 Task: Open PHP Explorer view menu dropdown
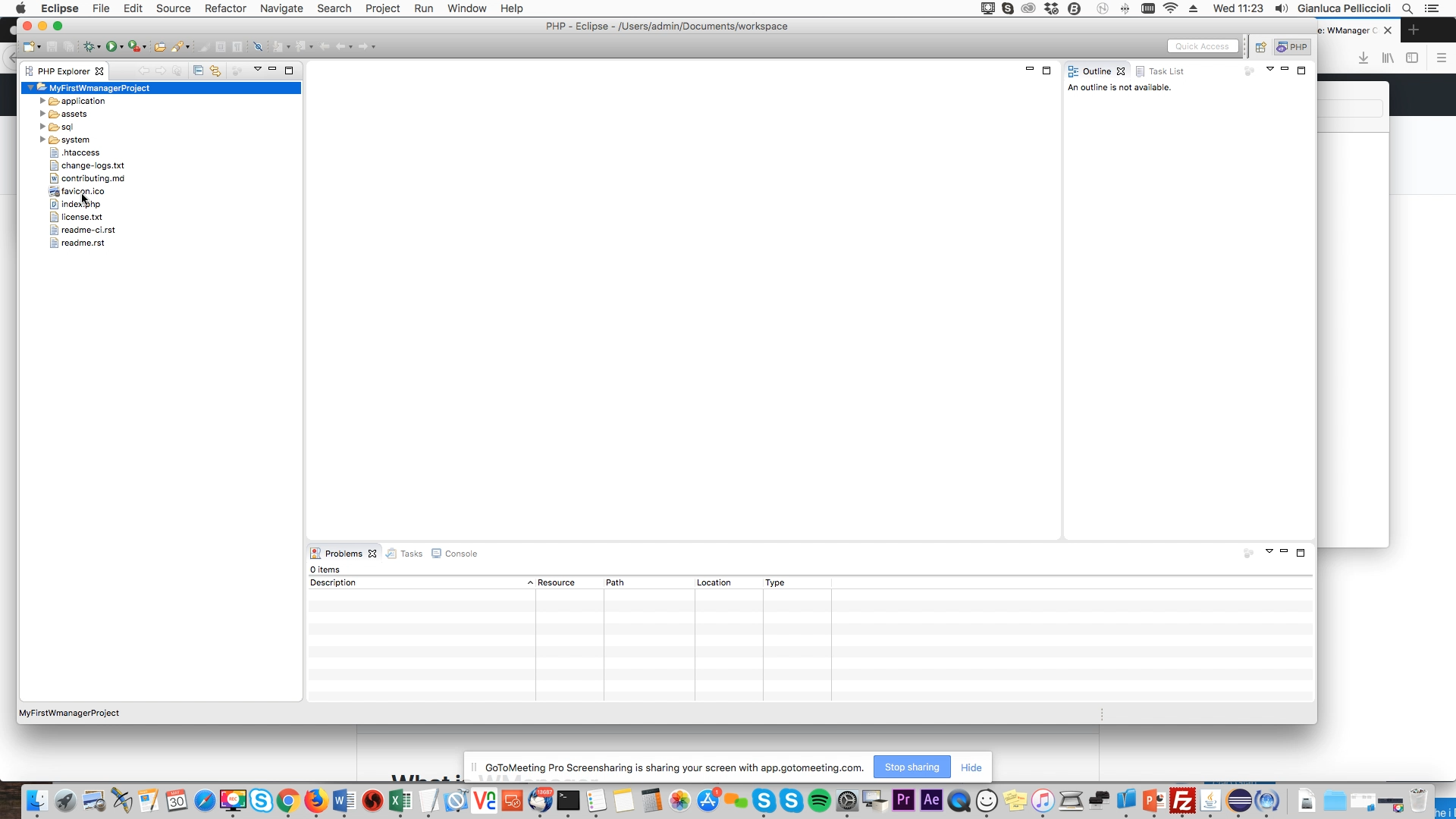pyautogui.click(x=257, y=70)
